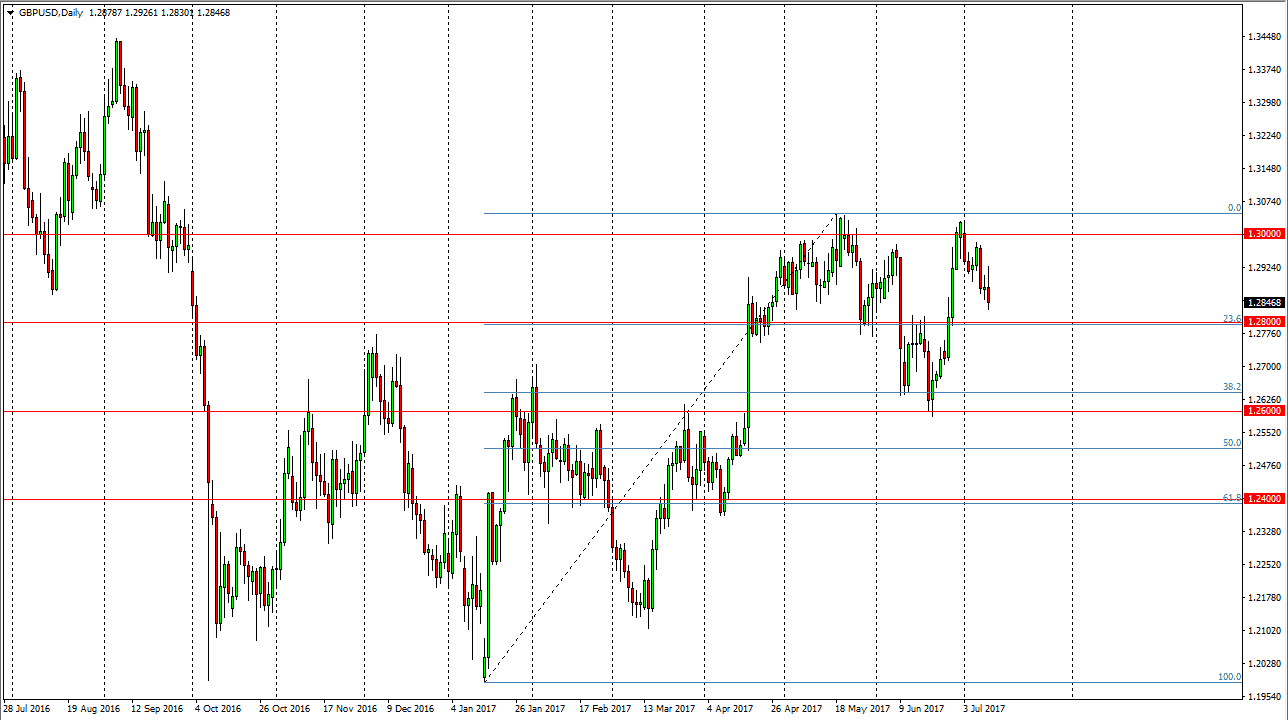Expand the chart dropdown arrow beside GBPUSD

point(10,14)
